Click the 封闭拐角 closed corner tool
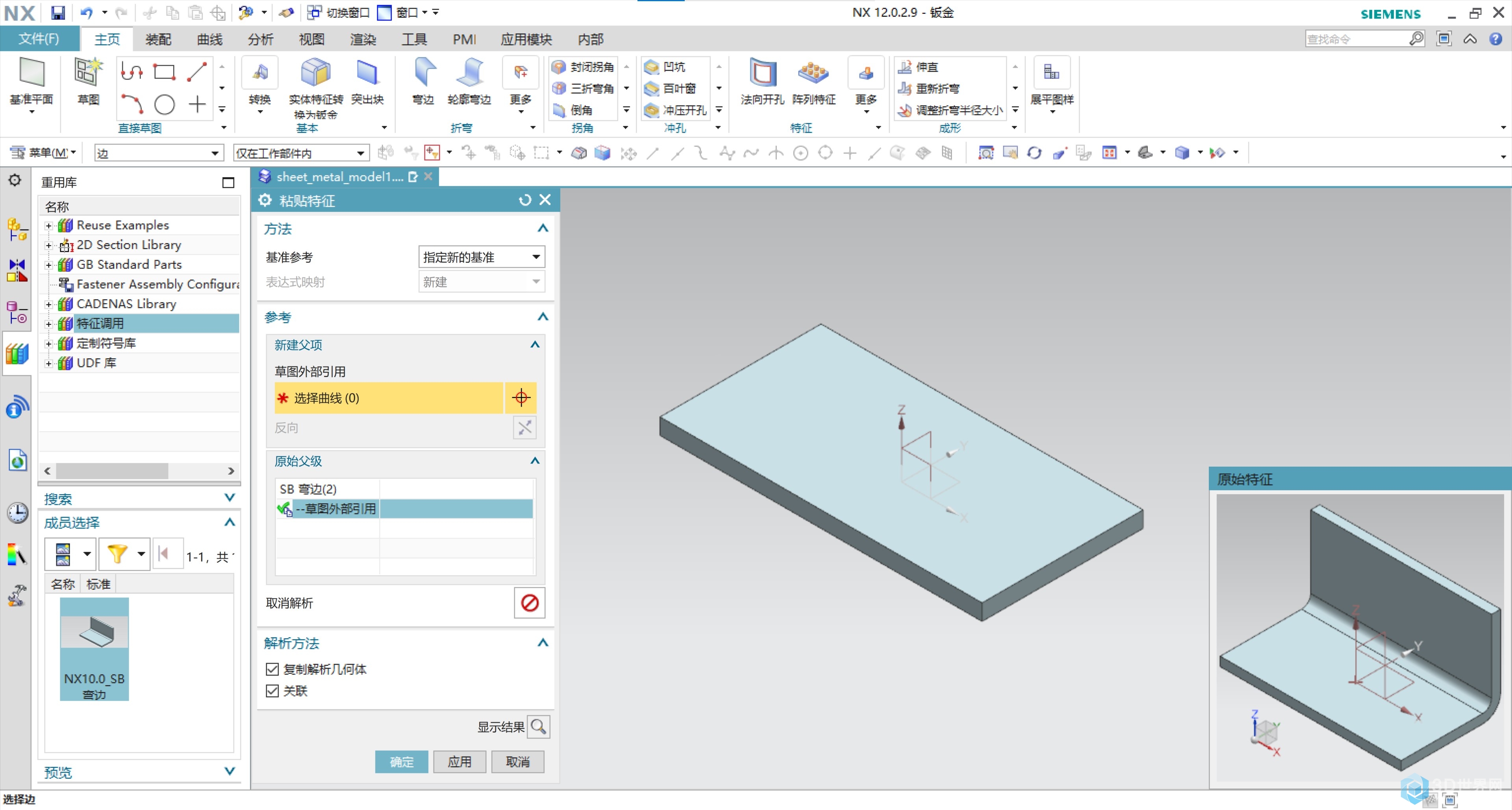 coord(584,67)
